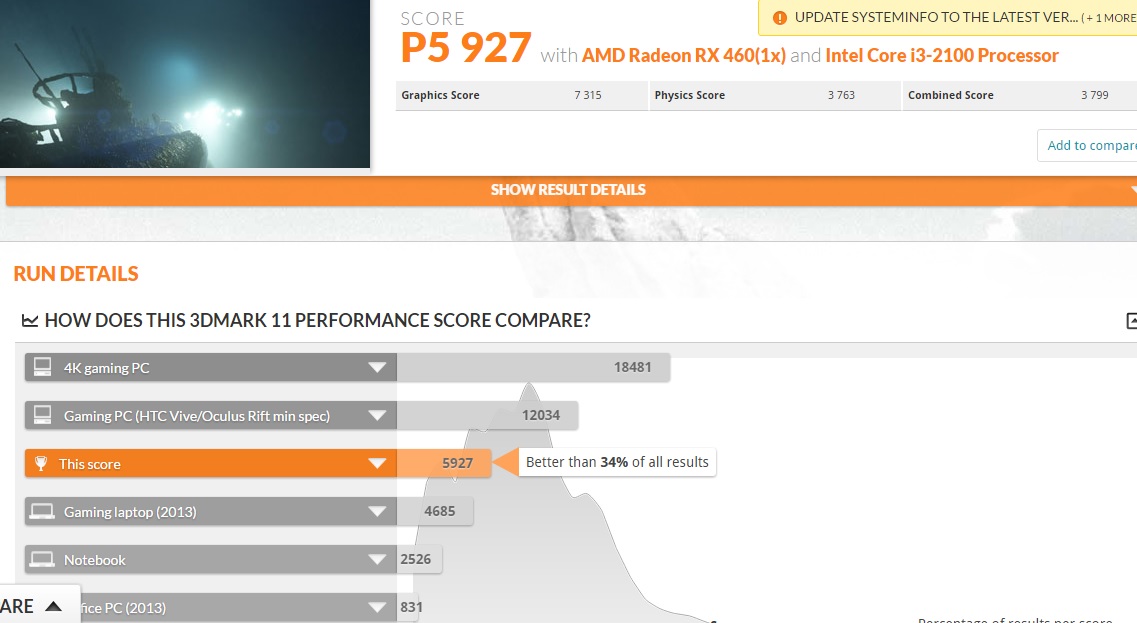Click the 18481 score bar value
Viewport: 1137px width, 623px height.
(632, 367)
